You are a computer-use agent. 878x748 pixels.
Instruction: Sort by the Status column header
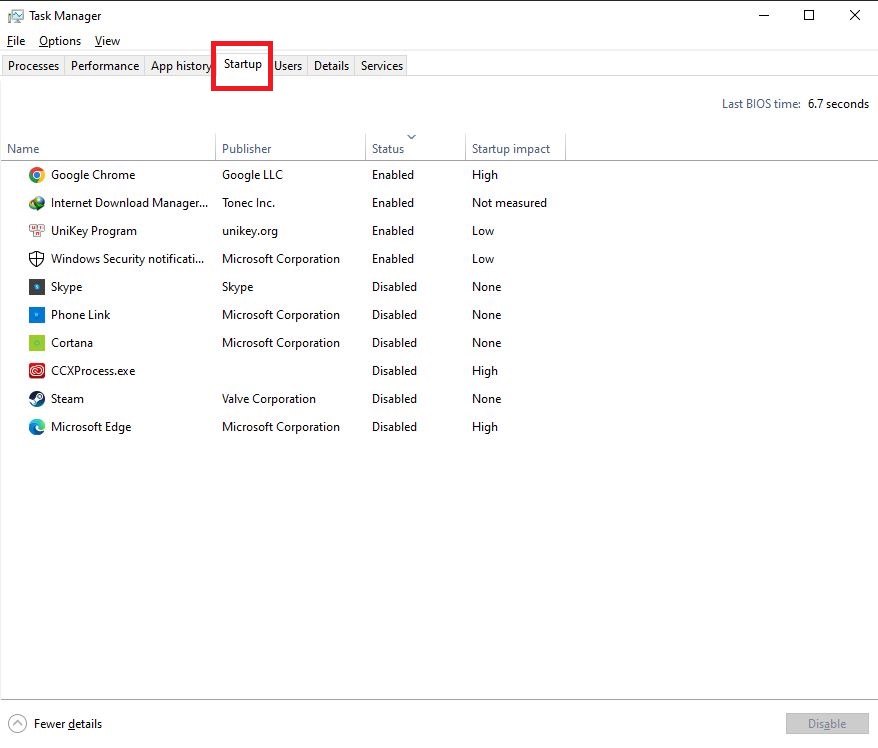point(415,148)
